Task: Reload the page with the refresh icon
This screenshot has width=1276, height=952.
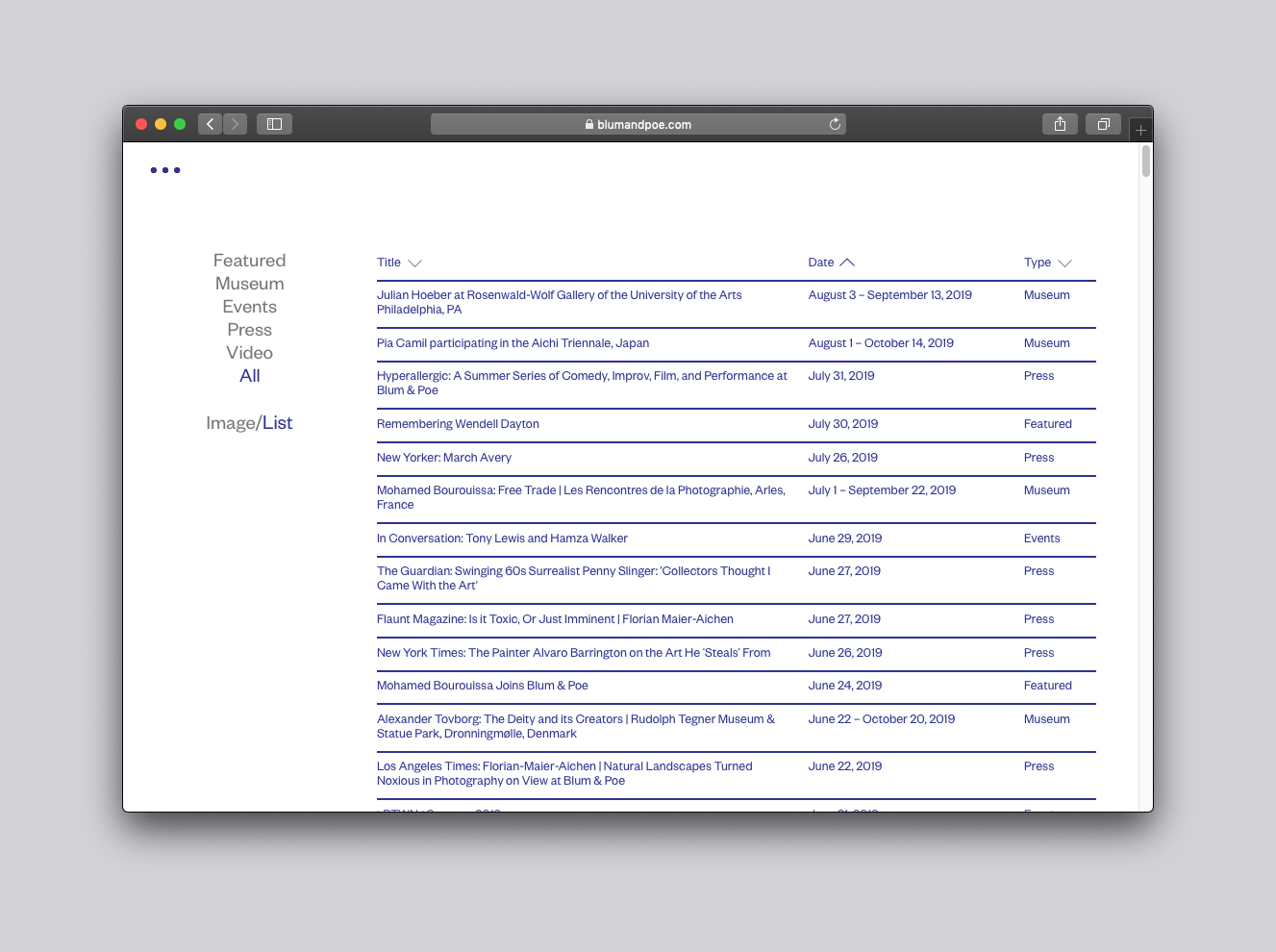Action: pos(835,124)
